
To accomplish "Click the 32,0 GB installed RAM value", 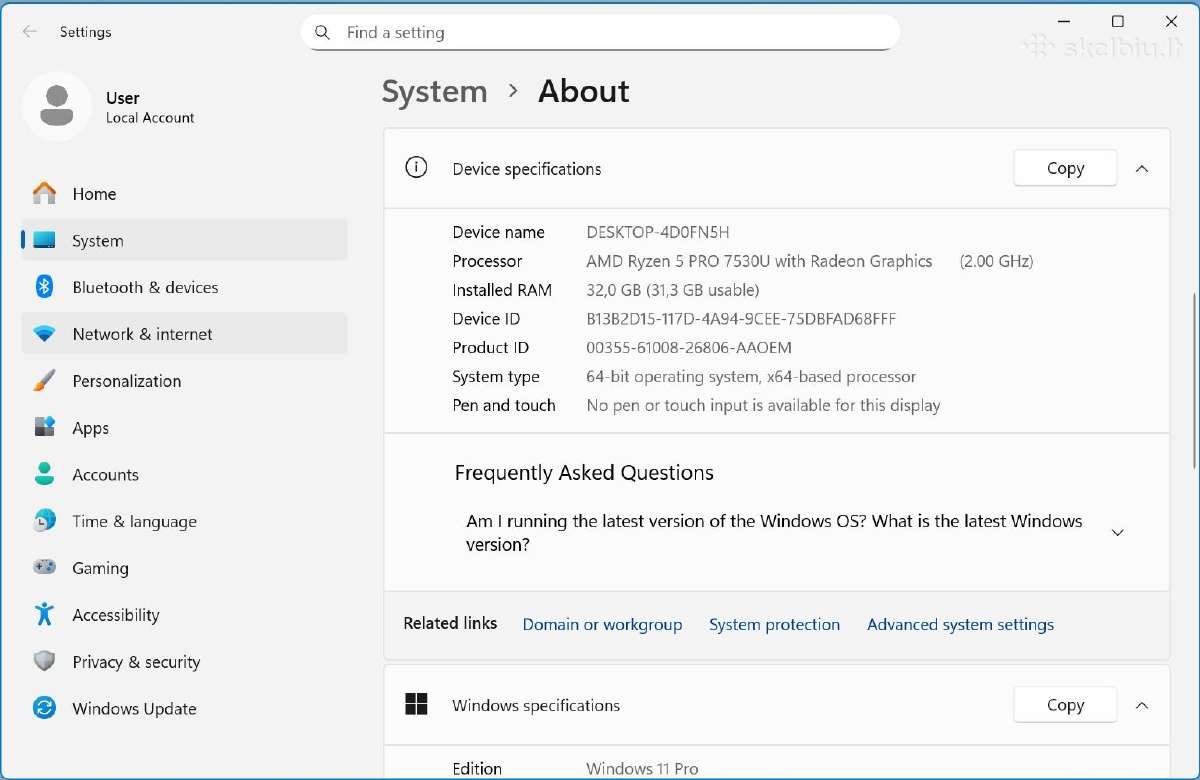I will coord(673,290).
